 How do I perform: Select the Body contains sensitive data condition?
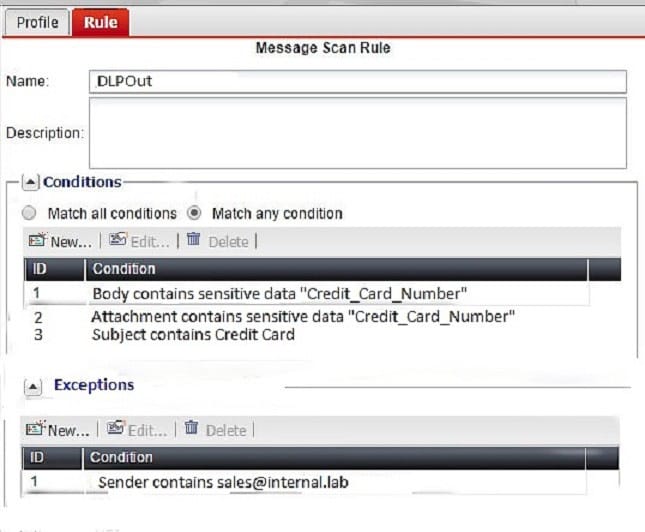(x=280, y=294)
